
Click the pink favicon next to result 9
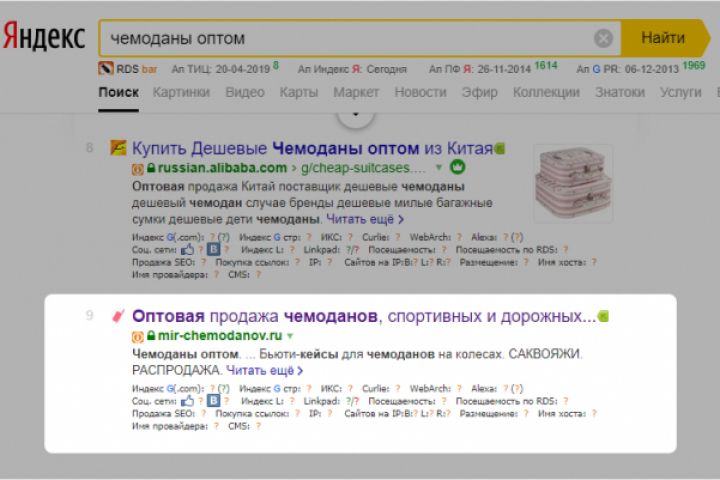pos(118,316)
